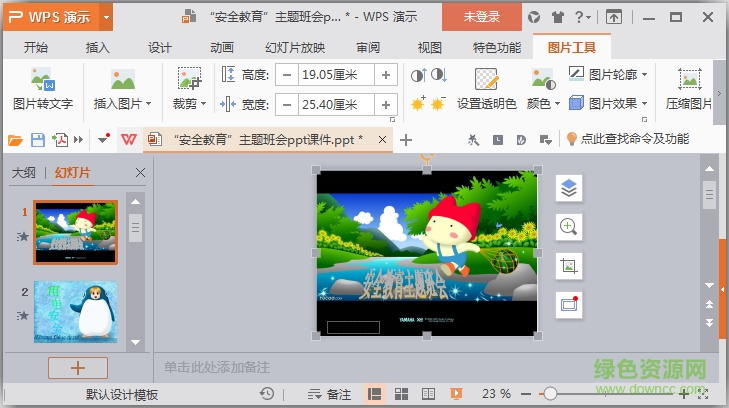
Task: Click the 高度 height input field
Action: [336, 75]
